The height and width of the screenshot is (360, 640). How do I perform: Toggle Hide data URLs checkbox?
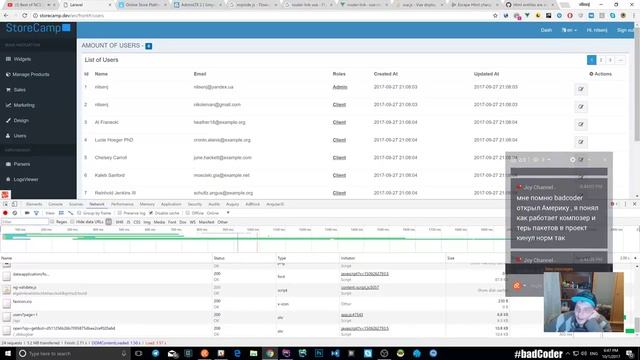72,222
